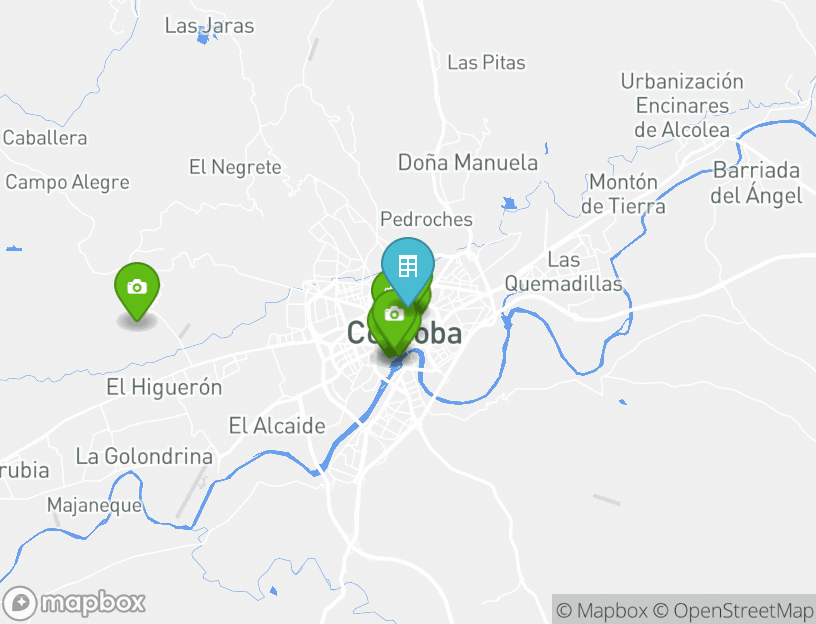This screenshot has height=624, width=816.
Task: Click the reservoir icon near Montón de Tierra
Action: point(509,203)
